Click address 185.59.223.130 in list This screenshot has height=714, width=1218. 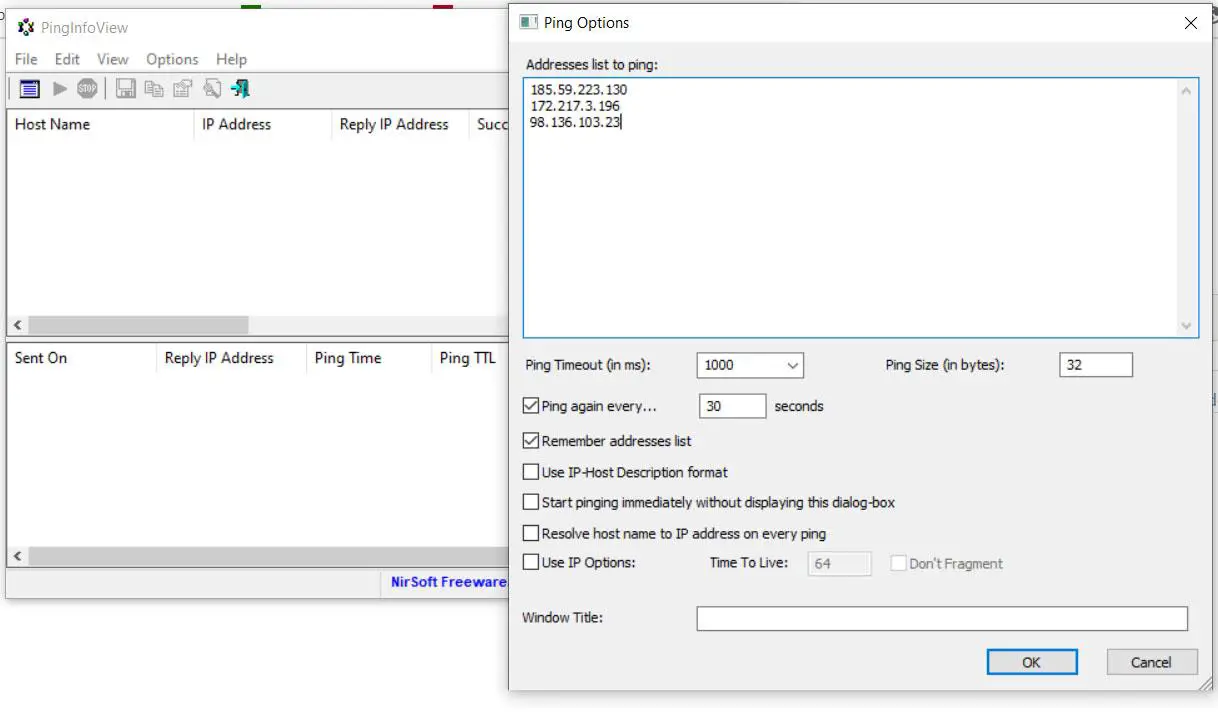coord(579,90)
